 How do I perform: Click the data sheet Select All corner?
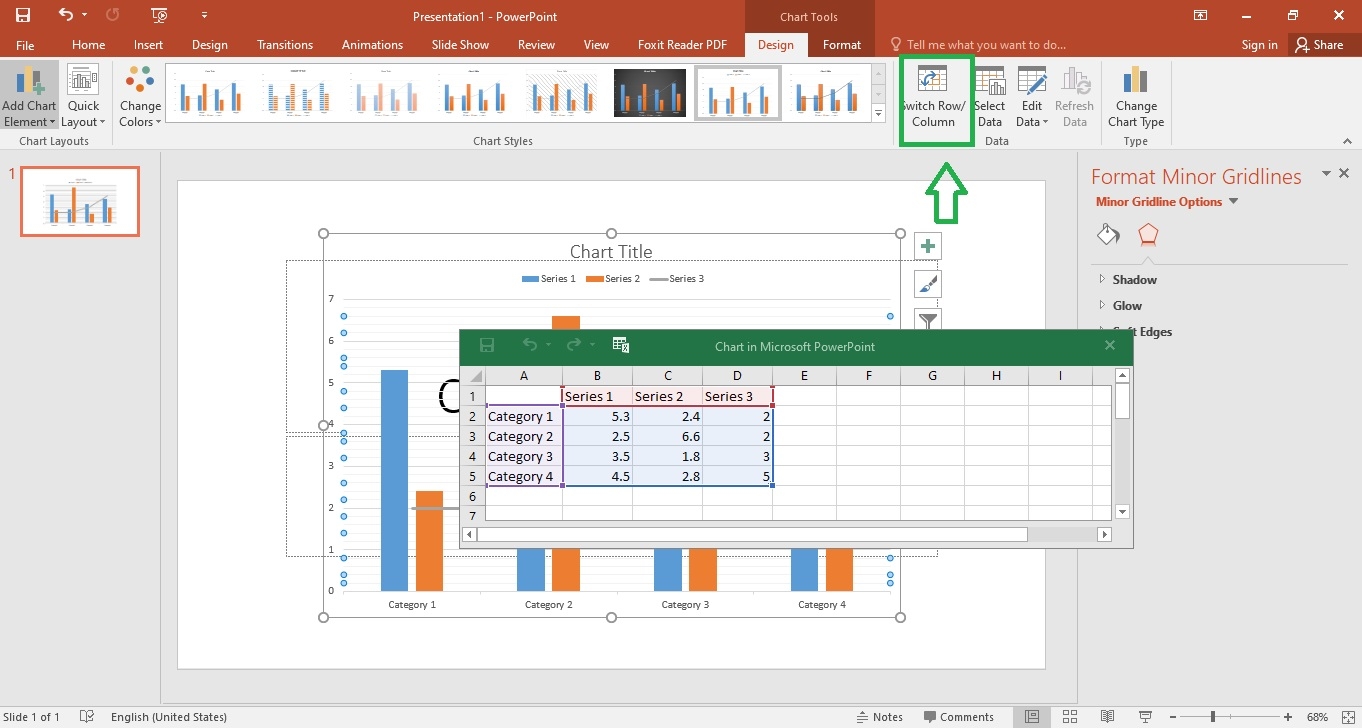(x=472, y=376)
